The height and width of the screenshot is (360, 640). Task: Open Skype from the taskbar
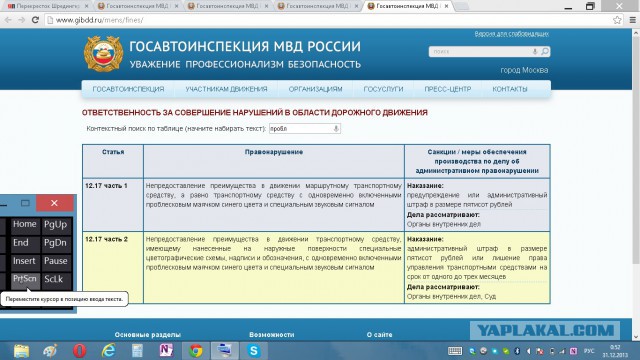click(253, 351)
